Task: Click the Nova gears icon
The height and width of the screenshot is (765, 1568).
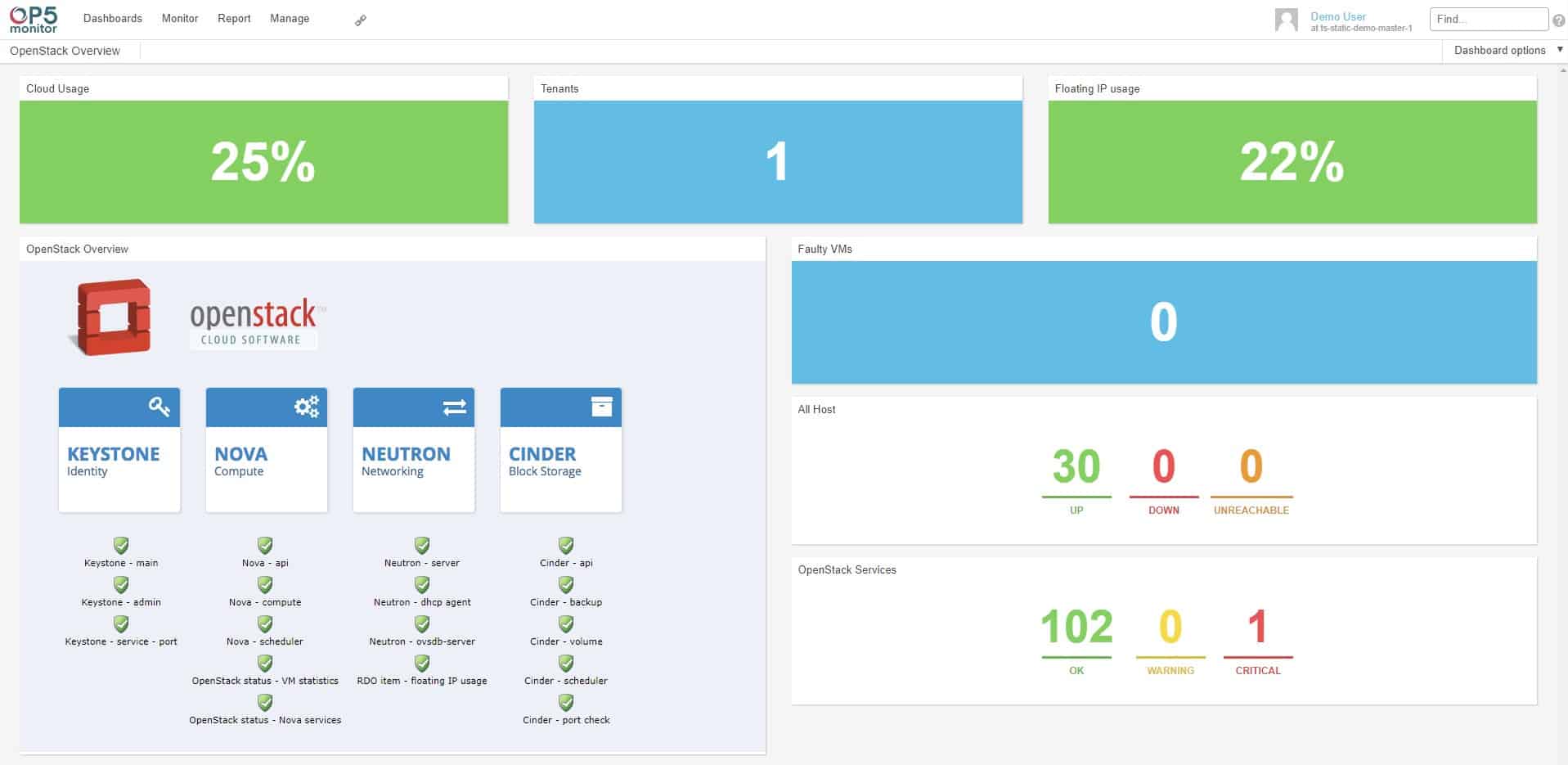Action: pos(307,407)
